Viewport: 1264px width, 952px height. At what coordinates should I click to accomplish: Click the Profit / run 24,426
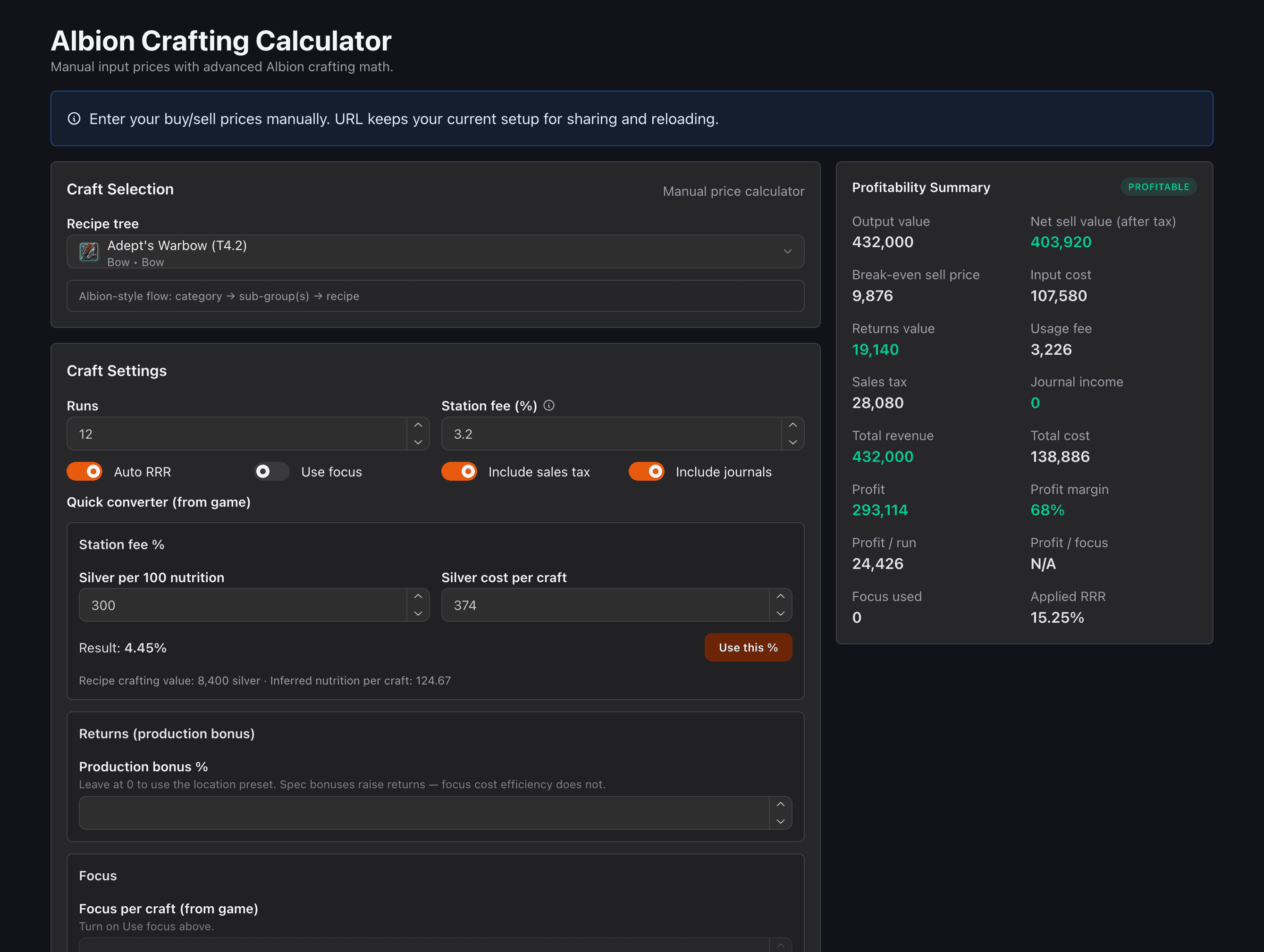pyautogui.click(x=878, y=564)
